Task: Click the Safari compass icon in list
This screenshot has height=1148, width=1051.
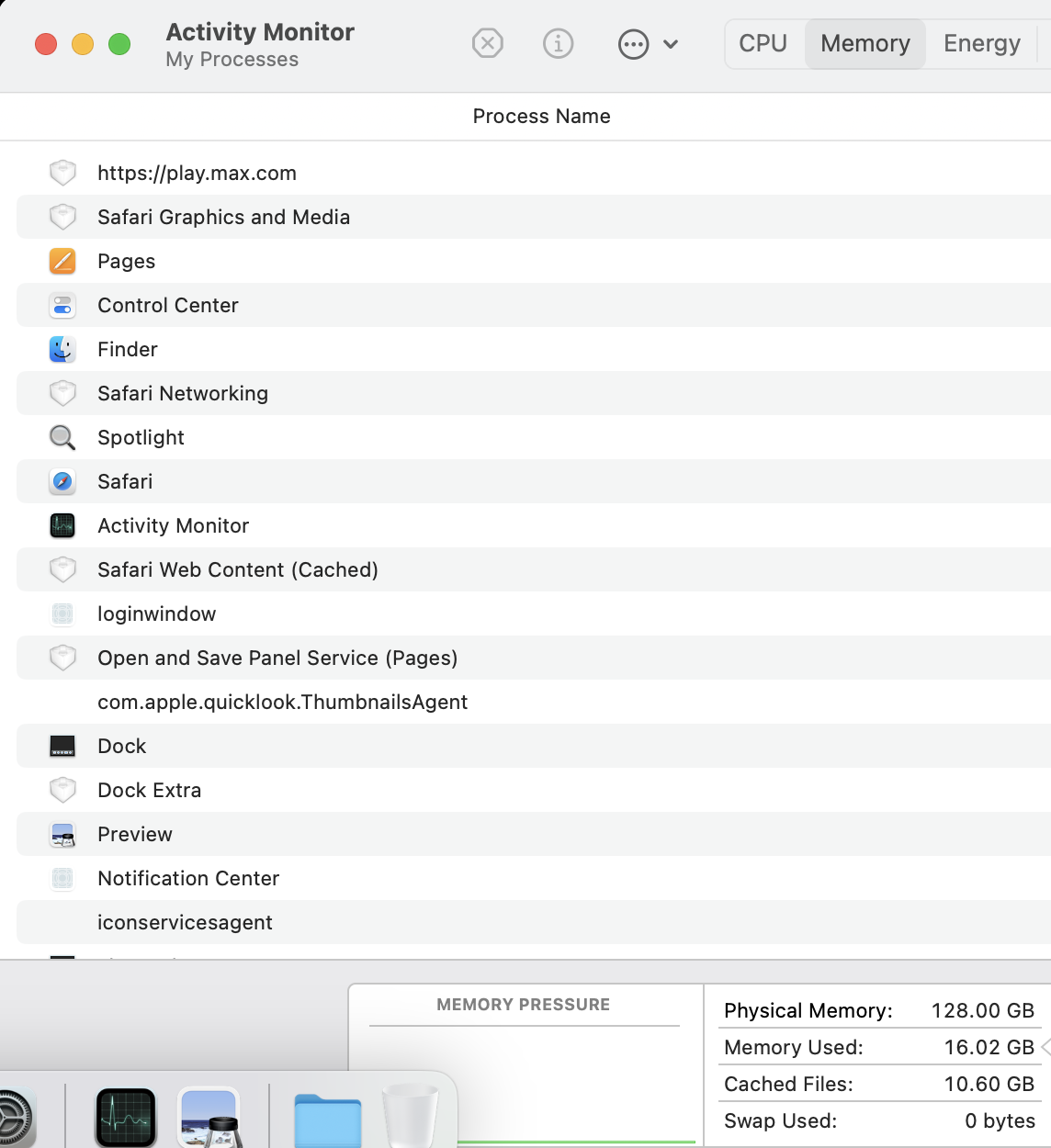Action: pyautogui.click(x=62, y=482)
